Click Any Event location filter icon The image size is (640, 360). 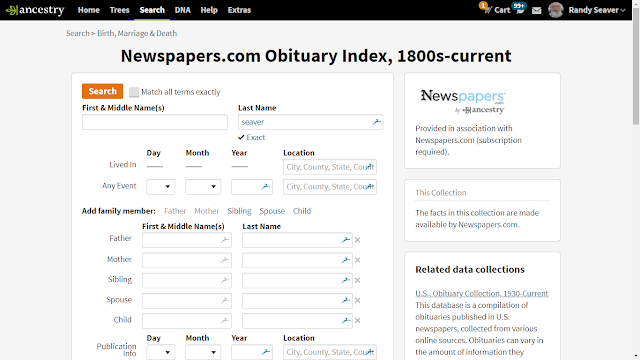[370, 187]
